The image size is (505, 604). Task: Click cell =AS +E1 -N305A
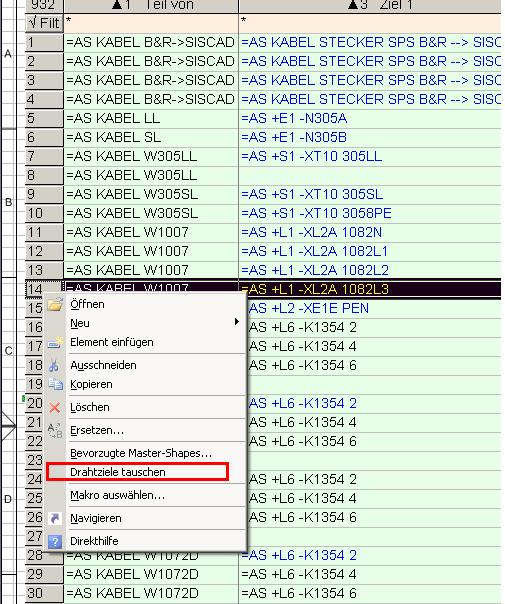370,118
